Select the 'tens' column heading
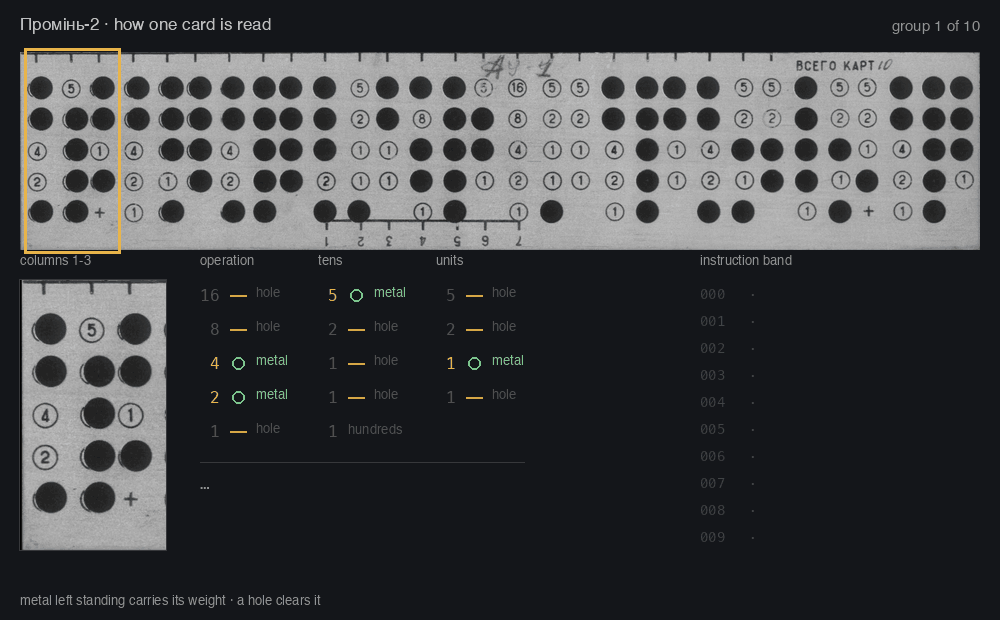1000x620 pixels. click(x=330, y=260)
